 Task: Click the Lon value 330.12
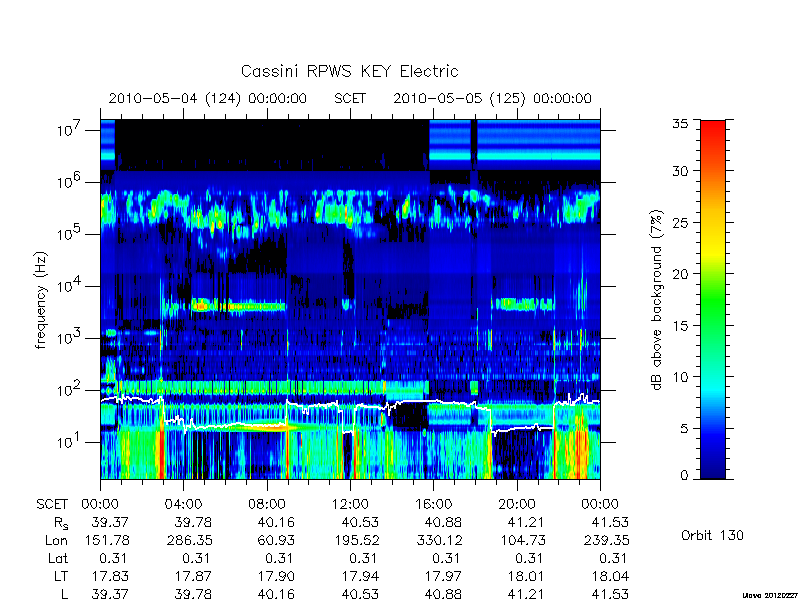(440, 540)
